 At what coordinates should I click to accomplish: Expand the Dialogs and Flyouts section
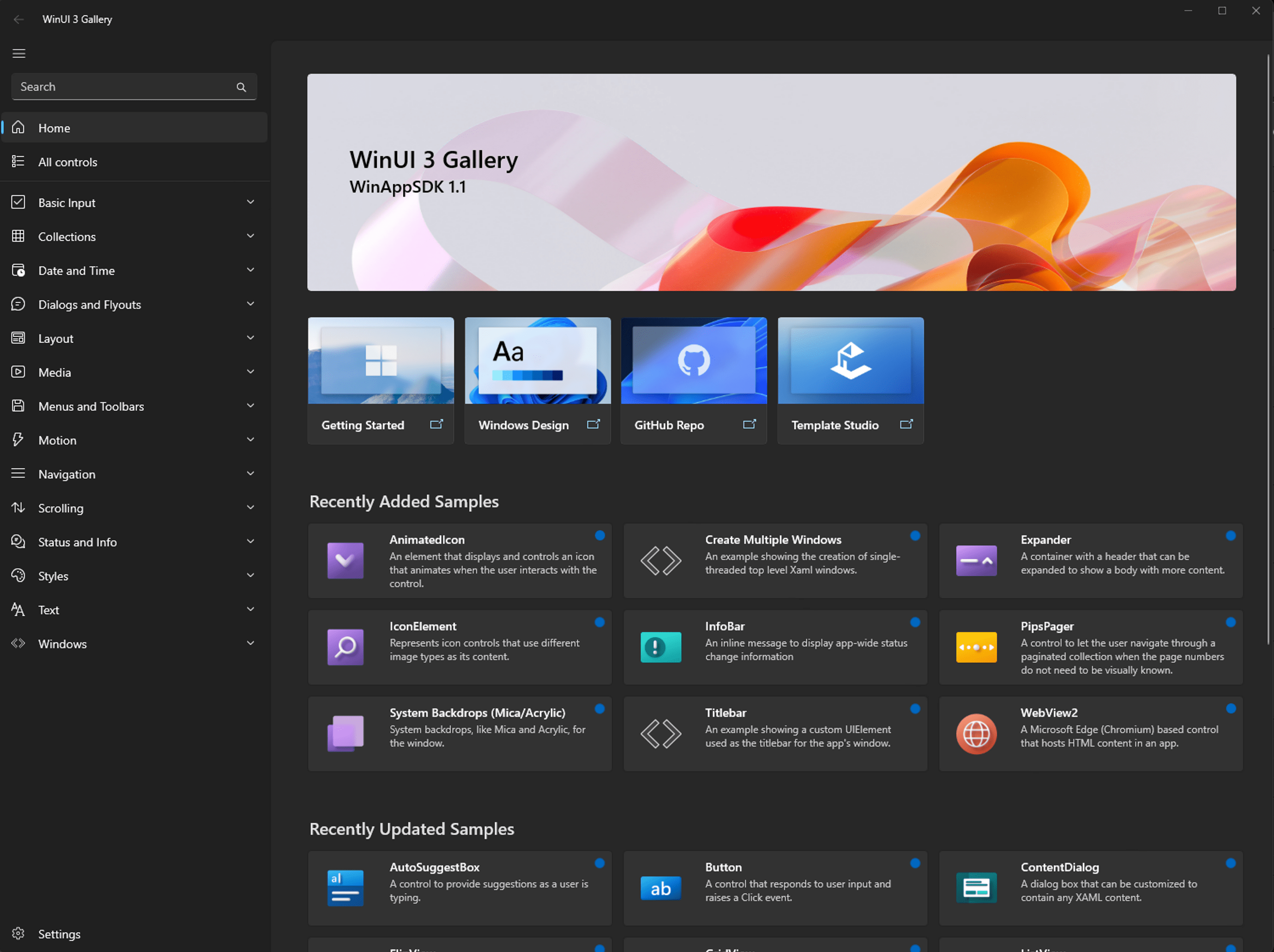point(250,304)
